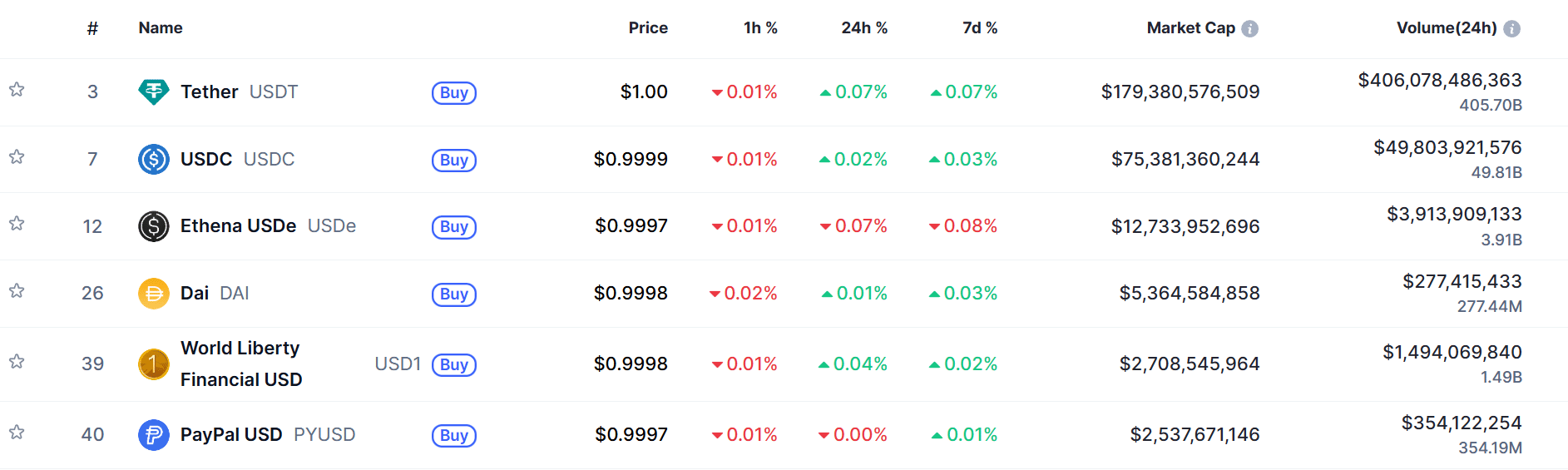
Task: Click the Tether coin logo icon
Action: pyautogui.click(x=153, y=92)
